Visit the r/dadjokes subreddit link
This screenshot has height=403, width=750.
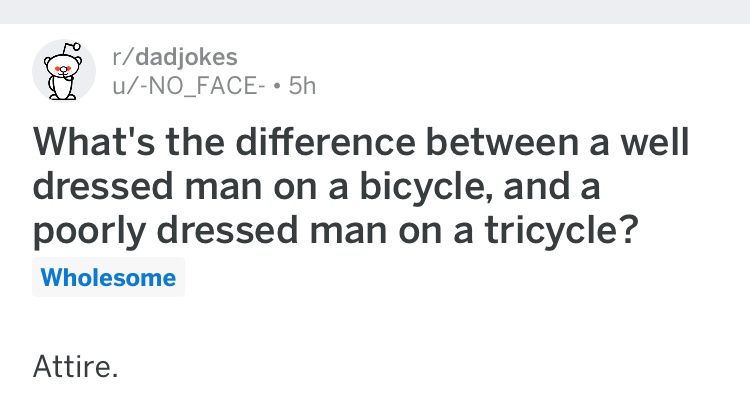(x=175, y=57)
